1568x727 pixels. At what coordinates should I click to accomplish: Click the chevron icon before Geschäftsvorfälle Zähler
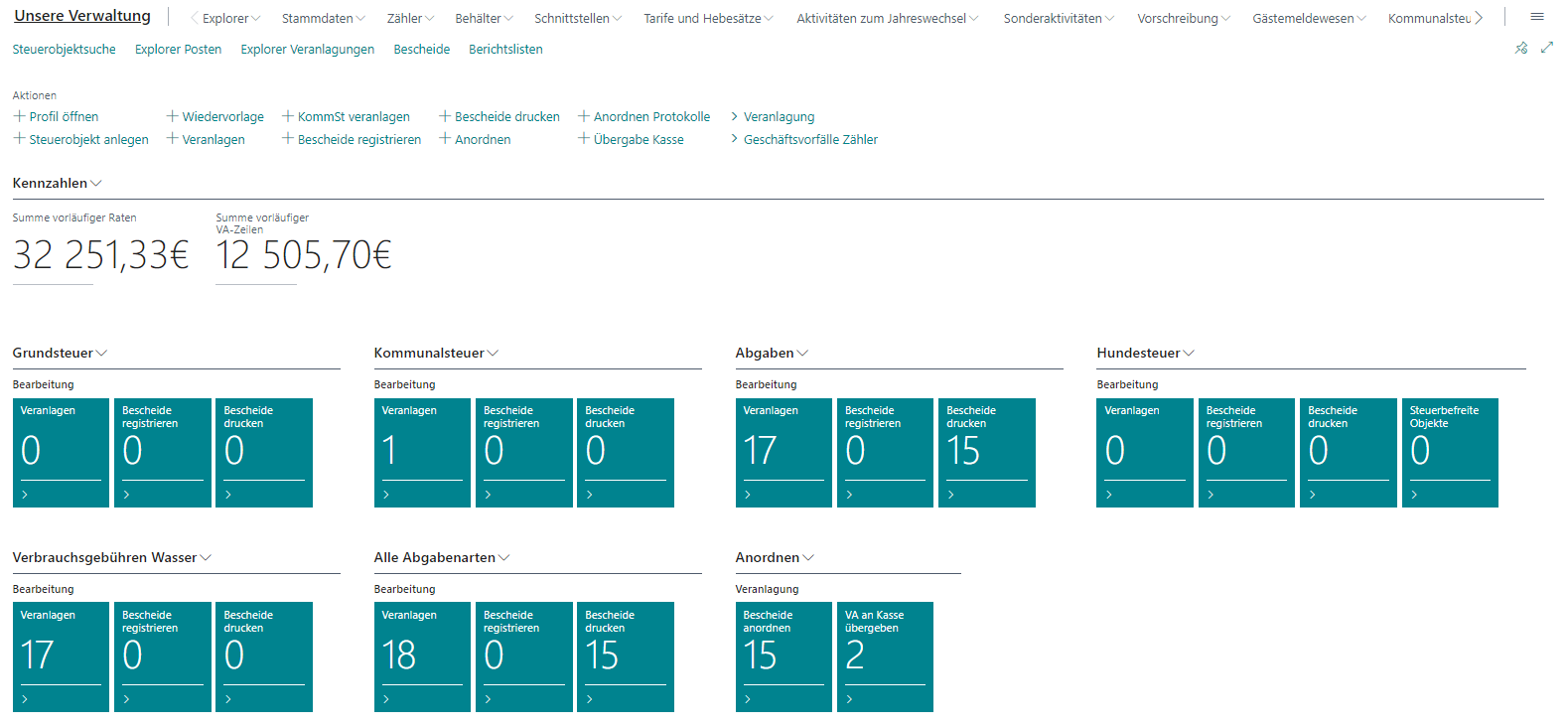pos(735,139)
